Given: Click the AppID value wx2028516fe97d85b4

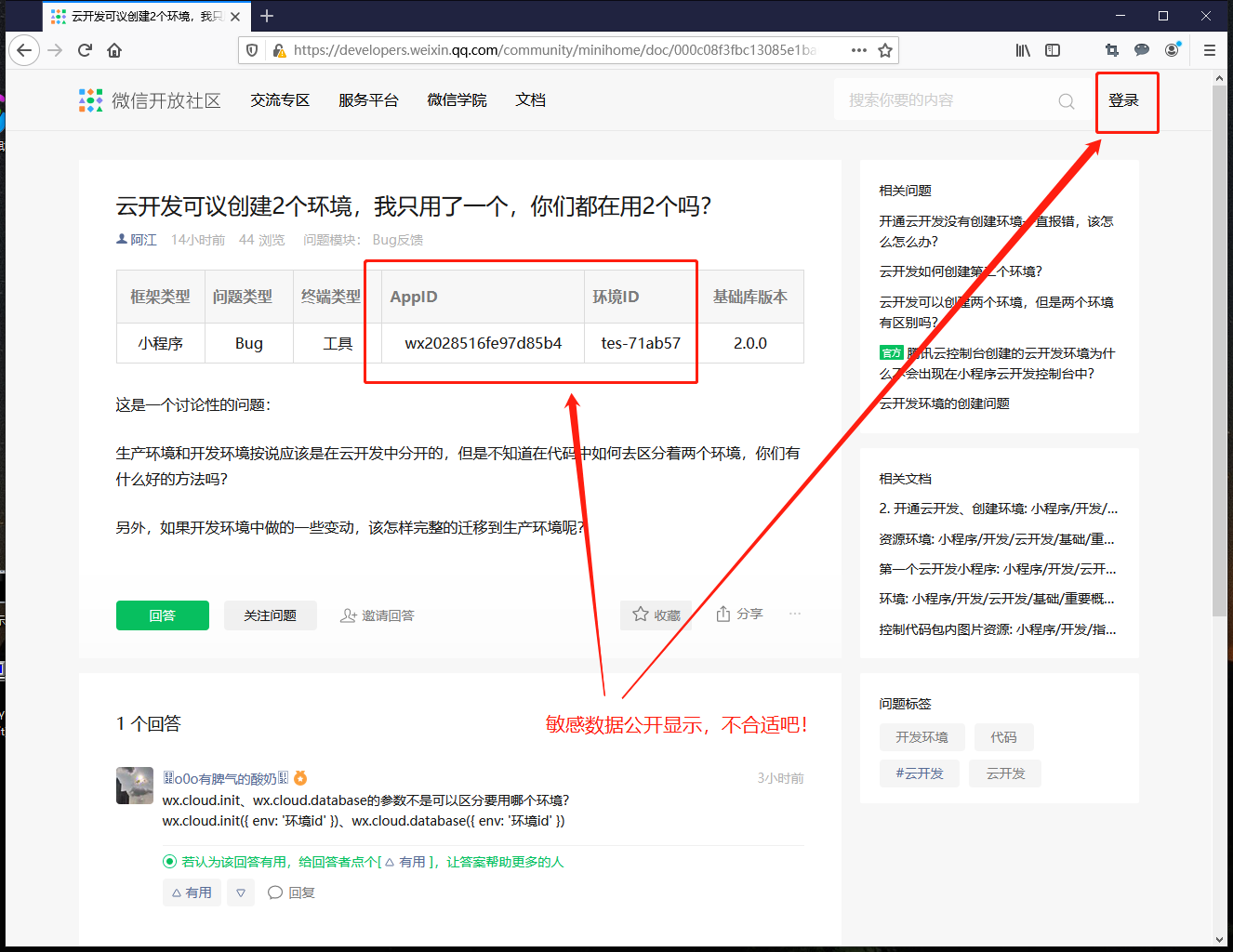Looking at the screenshot, I should 484,343.
